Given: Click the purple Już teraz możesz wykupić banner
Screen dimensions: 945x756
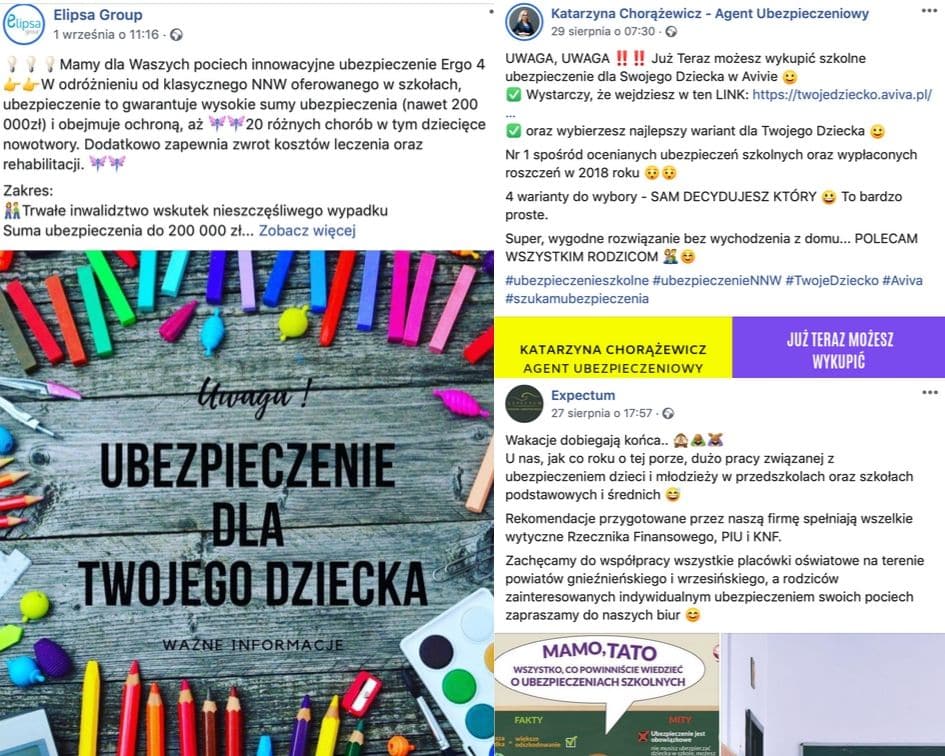Looking at the screenshot, I should pos(838,347).
